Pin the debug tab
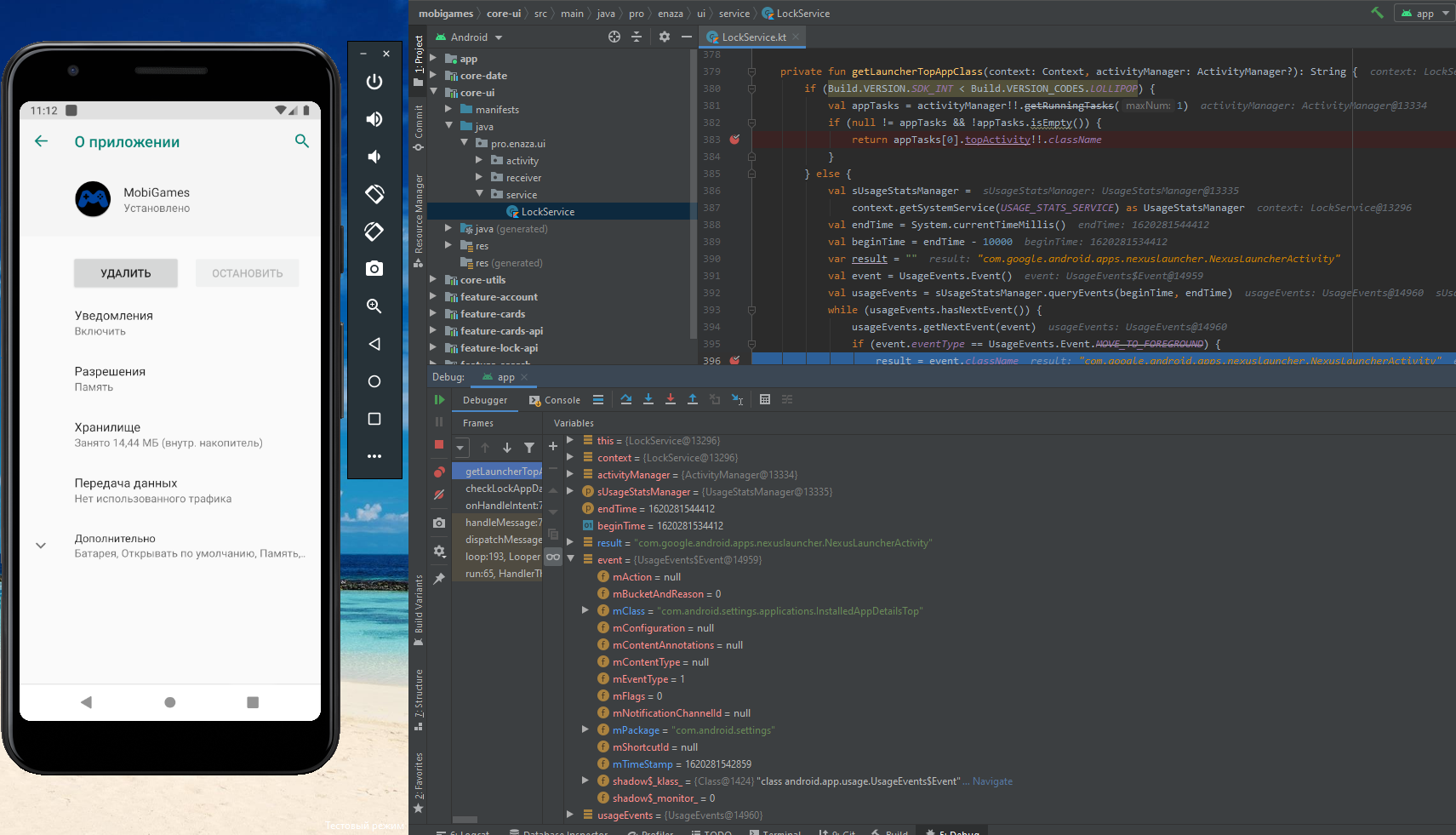Viewport: 1456px width, 835px height. 439,579
